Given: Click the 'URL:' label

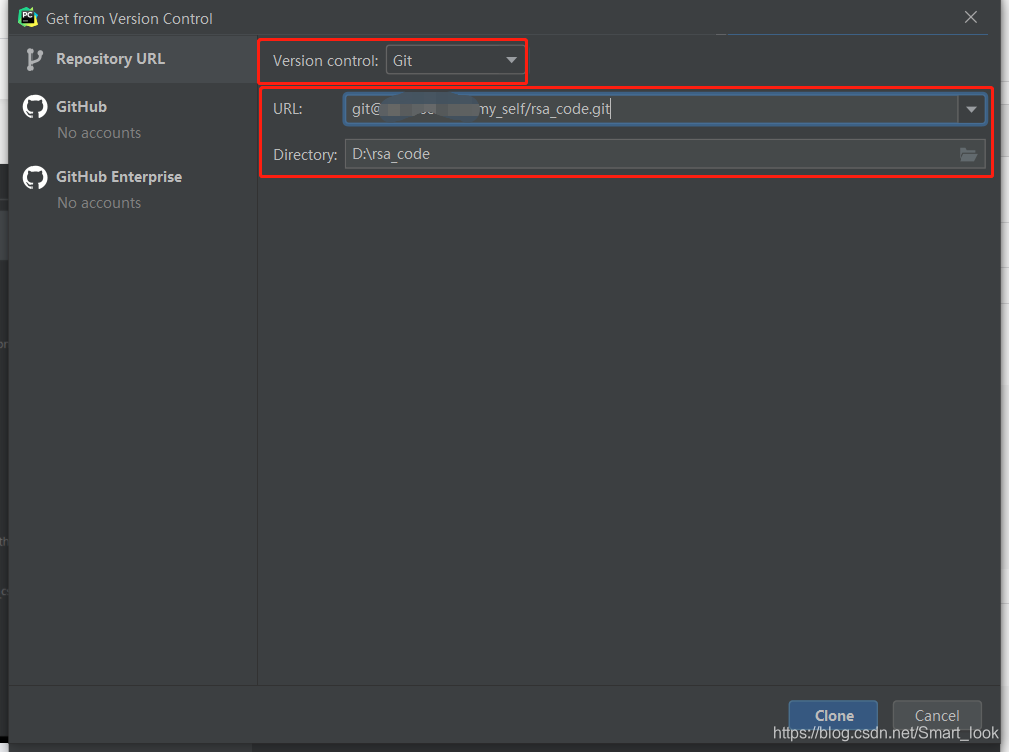Looking at the screenshot, I should [x=288, y=109].
